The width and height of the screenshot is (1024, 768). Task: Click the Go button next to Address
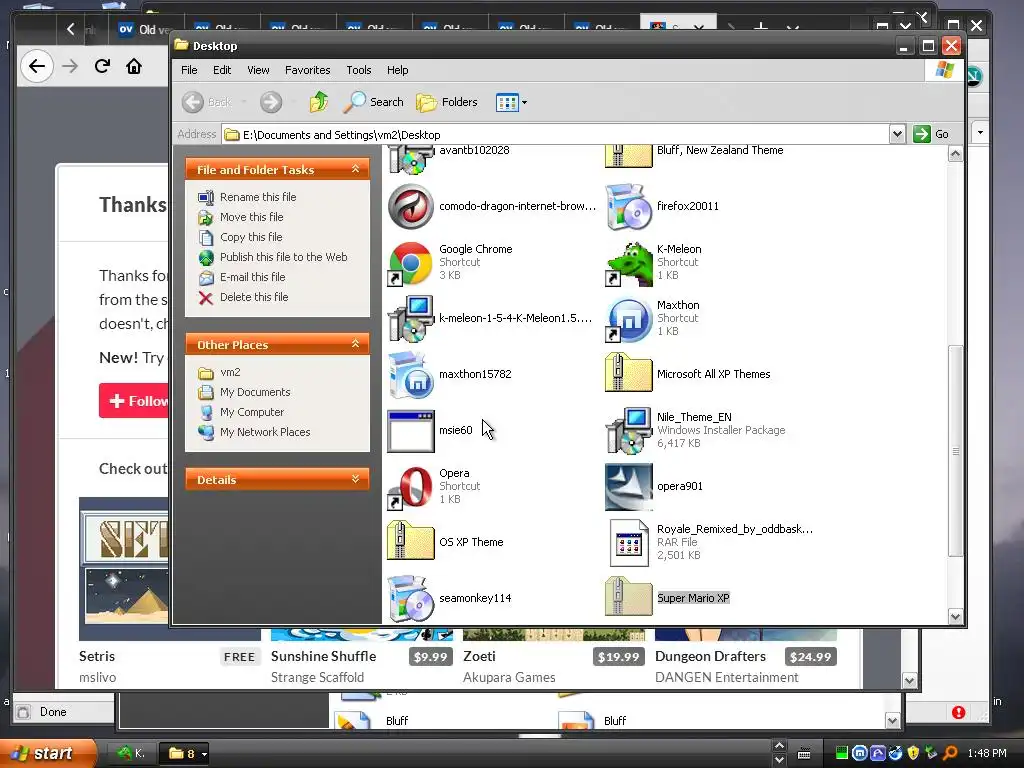point(931,134)
